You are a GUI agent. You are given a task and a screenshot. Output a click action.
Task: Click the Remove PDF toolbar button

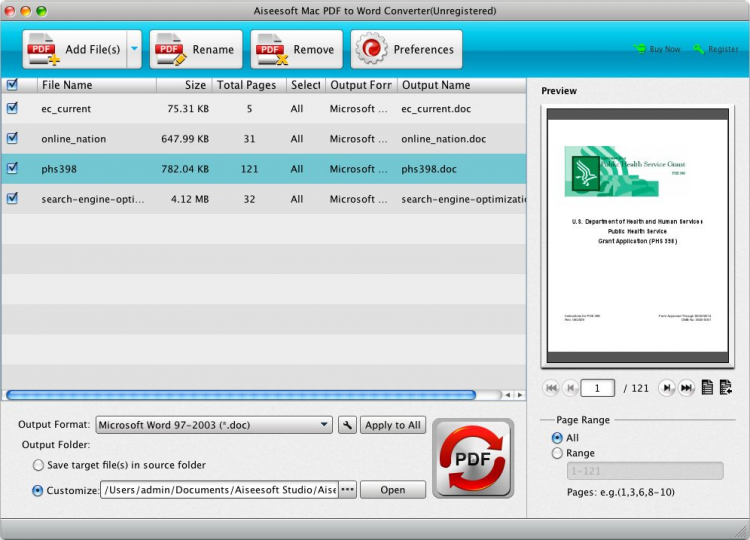pos(297,49)
